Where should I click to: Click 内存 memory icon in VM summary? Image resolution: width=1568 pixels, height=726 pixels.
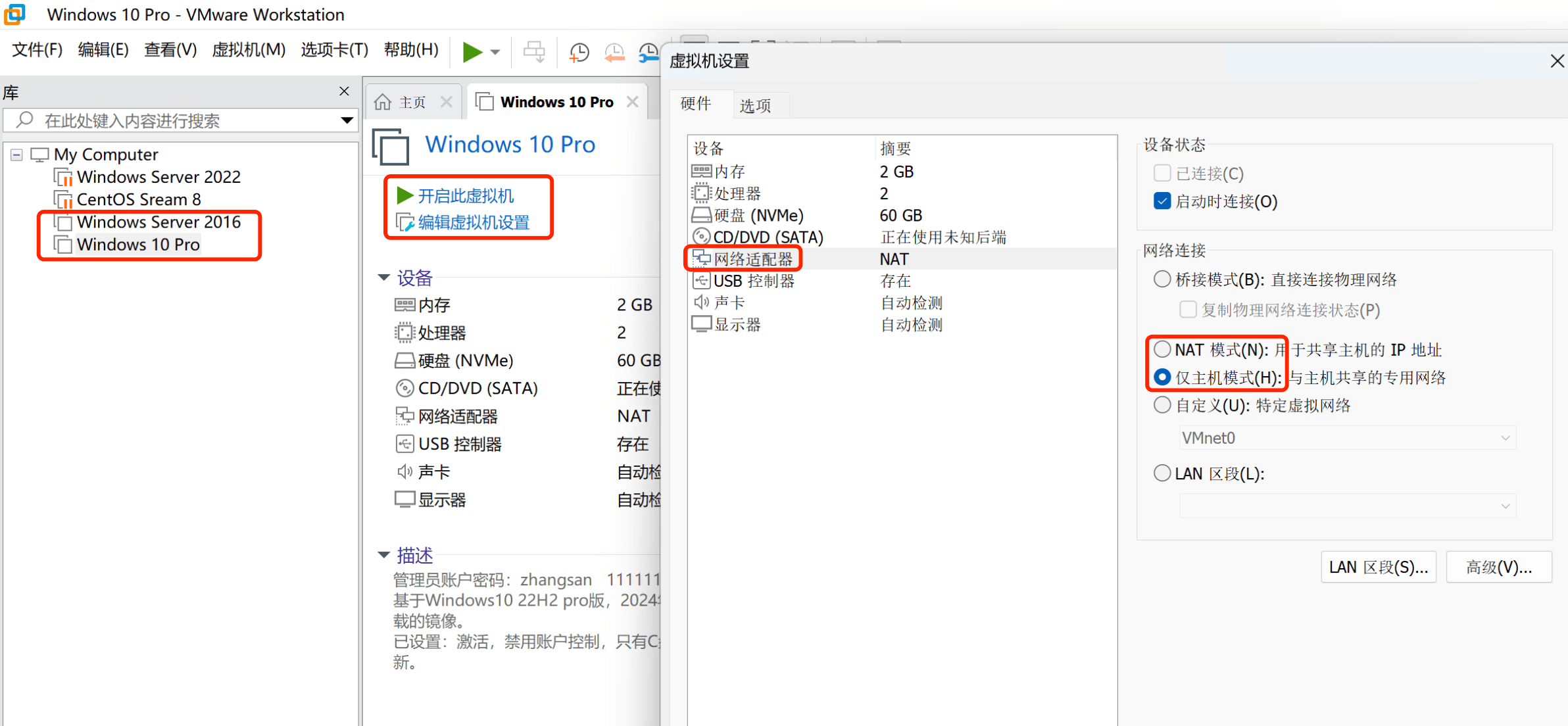404,304
